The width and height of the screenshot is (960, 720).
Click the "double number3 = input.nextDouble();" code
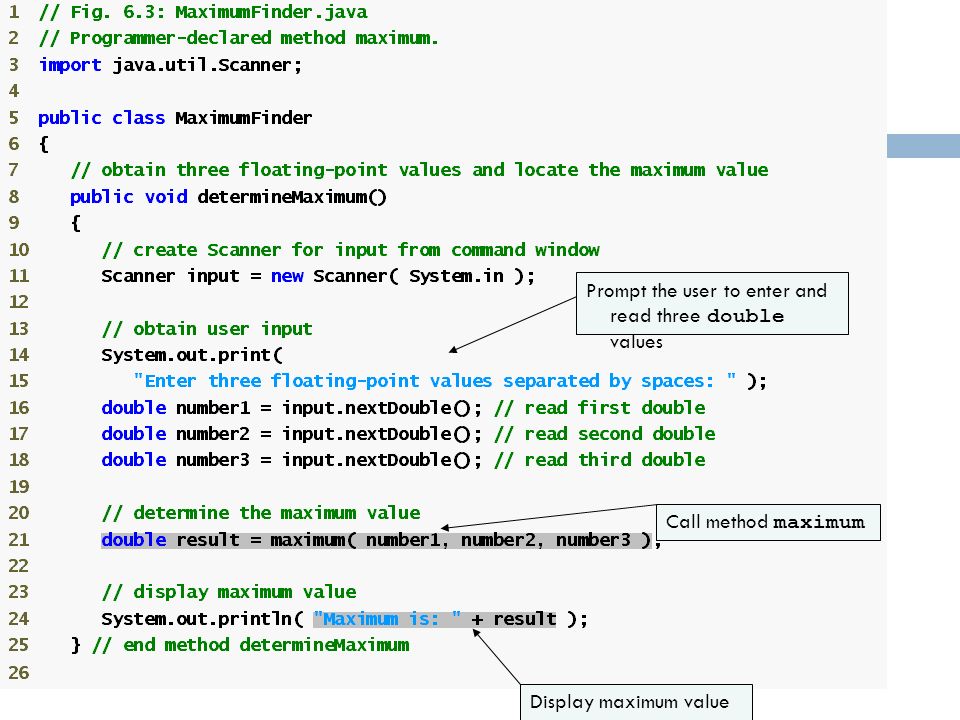[292, 460]
